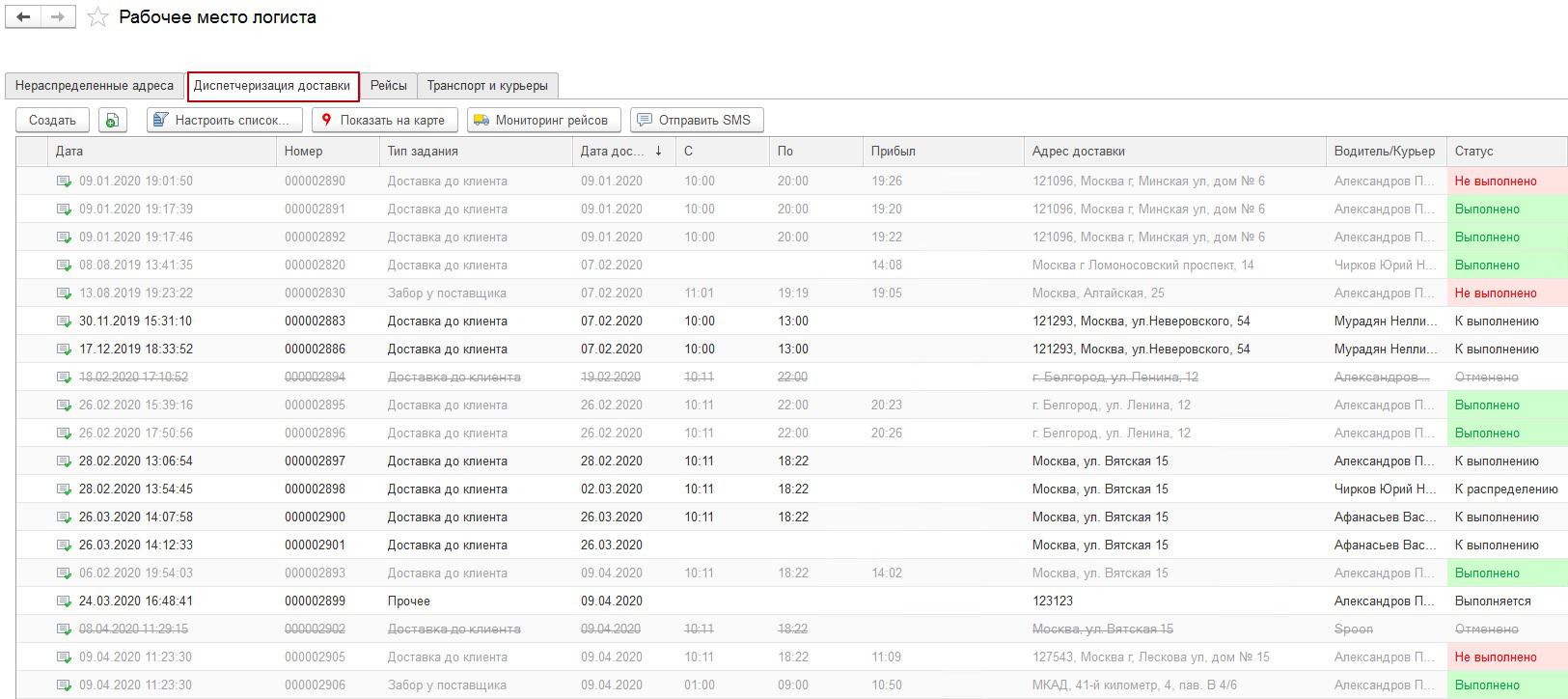Screen dimensions: 1568x699
Task: Click document icon of row 00002830
Action: (64, 294)
